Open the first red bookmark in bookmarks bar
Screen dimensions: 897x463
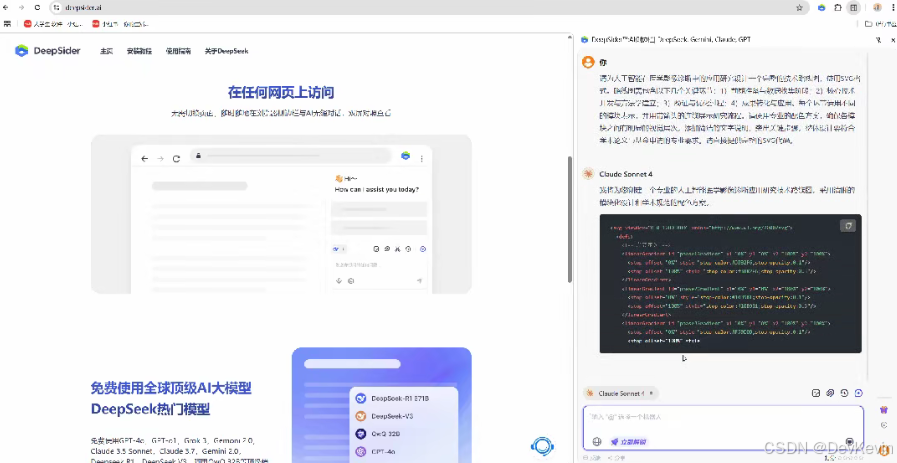(x=53, y=24)
